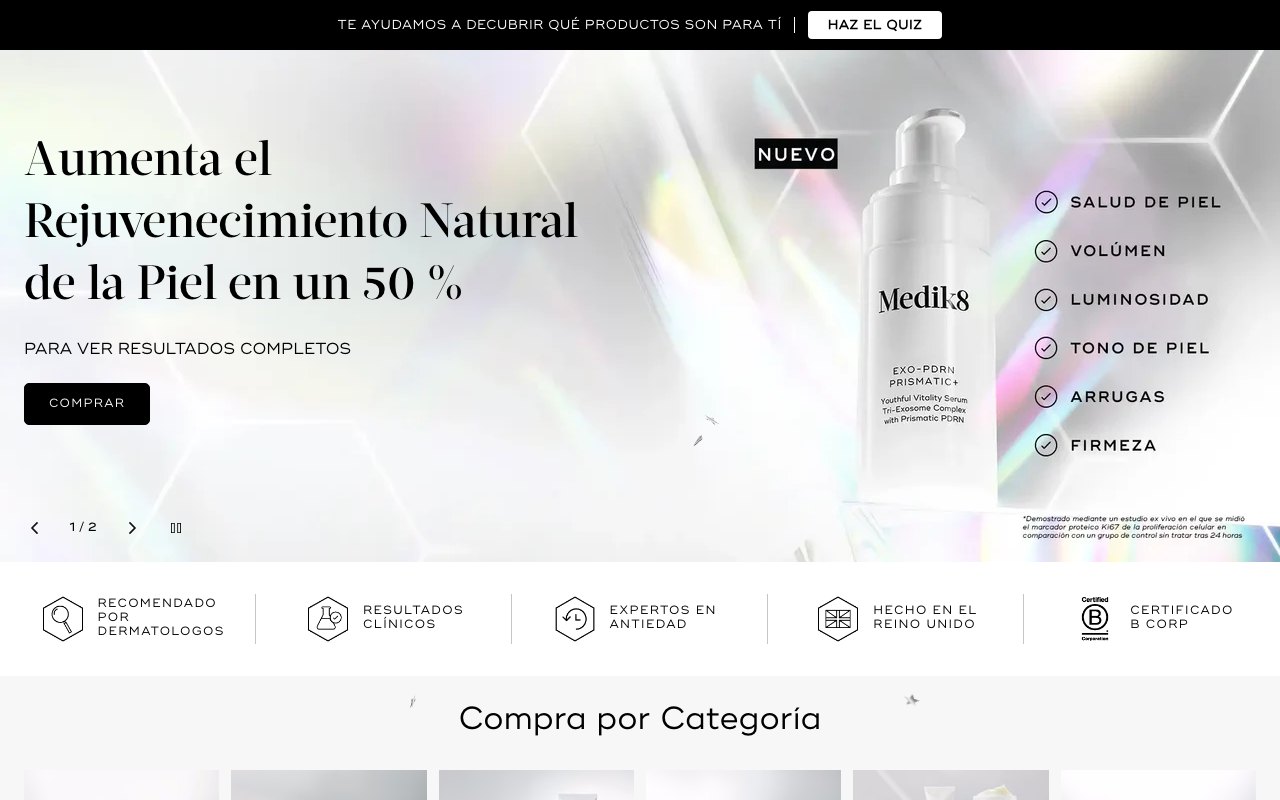
Task: Go to next slide arrow
Action: click(131, 528)
